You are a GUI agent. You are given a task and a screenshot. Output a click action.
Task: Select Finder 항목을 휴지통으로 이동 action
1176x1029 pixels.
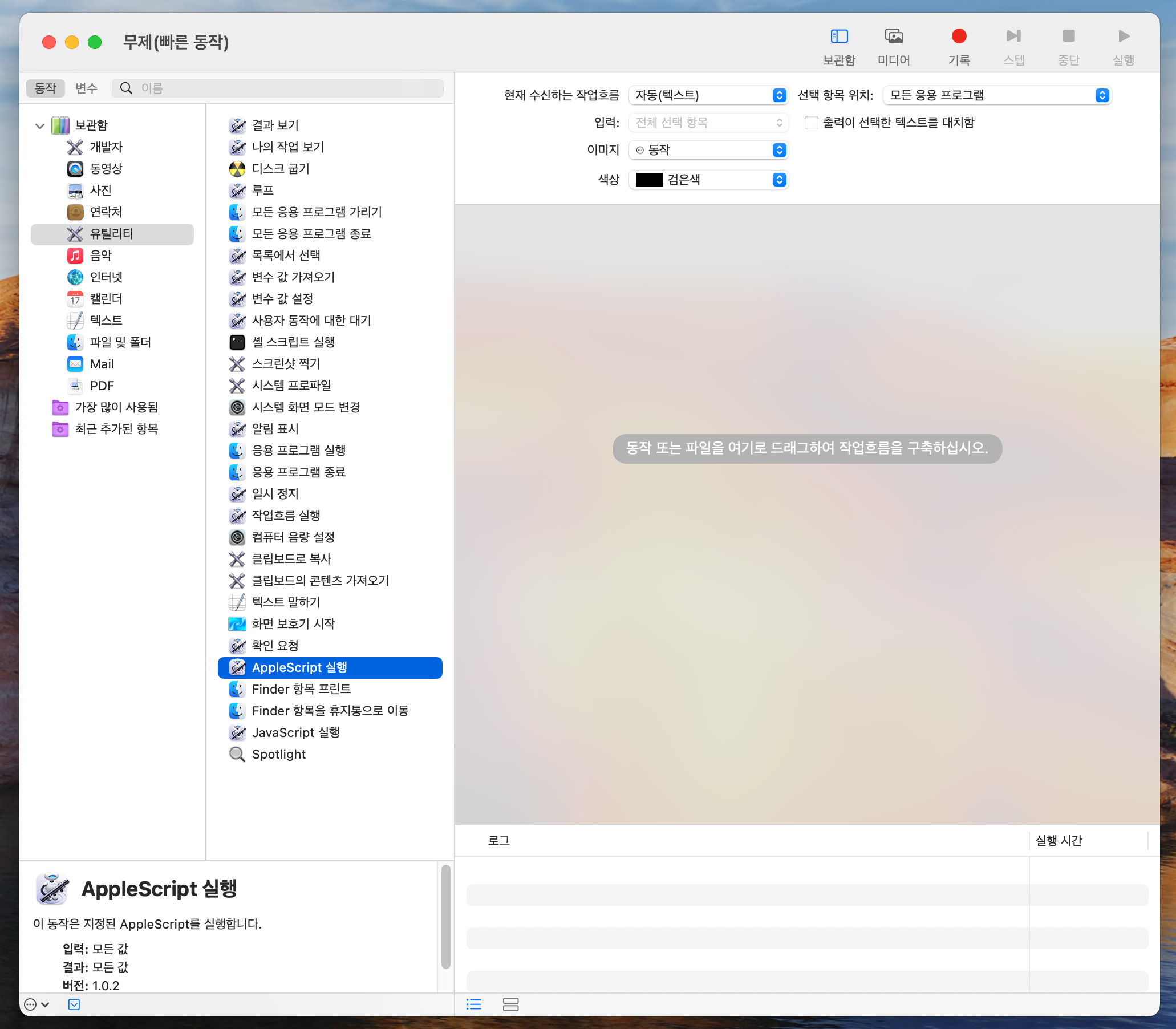pyautogui.click(x=330, y=711)
